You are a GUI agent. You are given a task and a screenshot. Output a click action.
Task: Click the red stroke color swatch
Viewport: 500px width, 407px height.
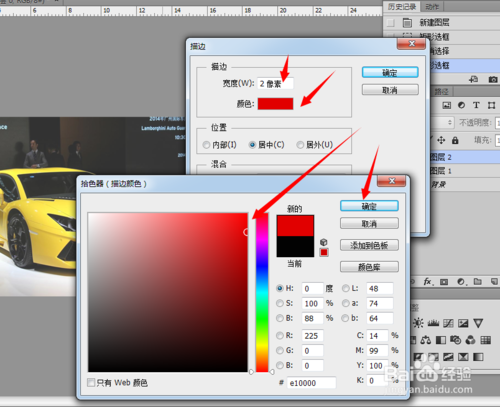coord(275,104)
